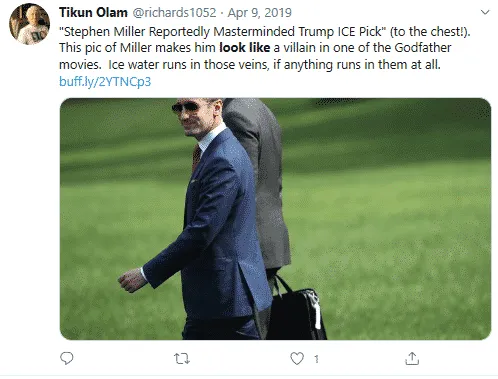View who liked via the count 1

pos(316,359)
